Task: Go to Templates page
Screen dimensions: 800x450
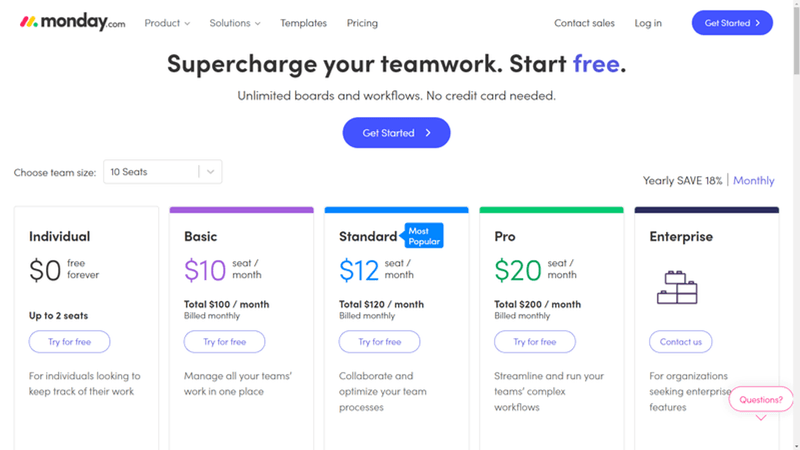Action: (303, 23)
